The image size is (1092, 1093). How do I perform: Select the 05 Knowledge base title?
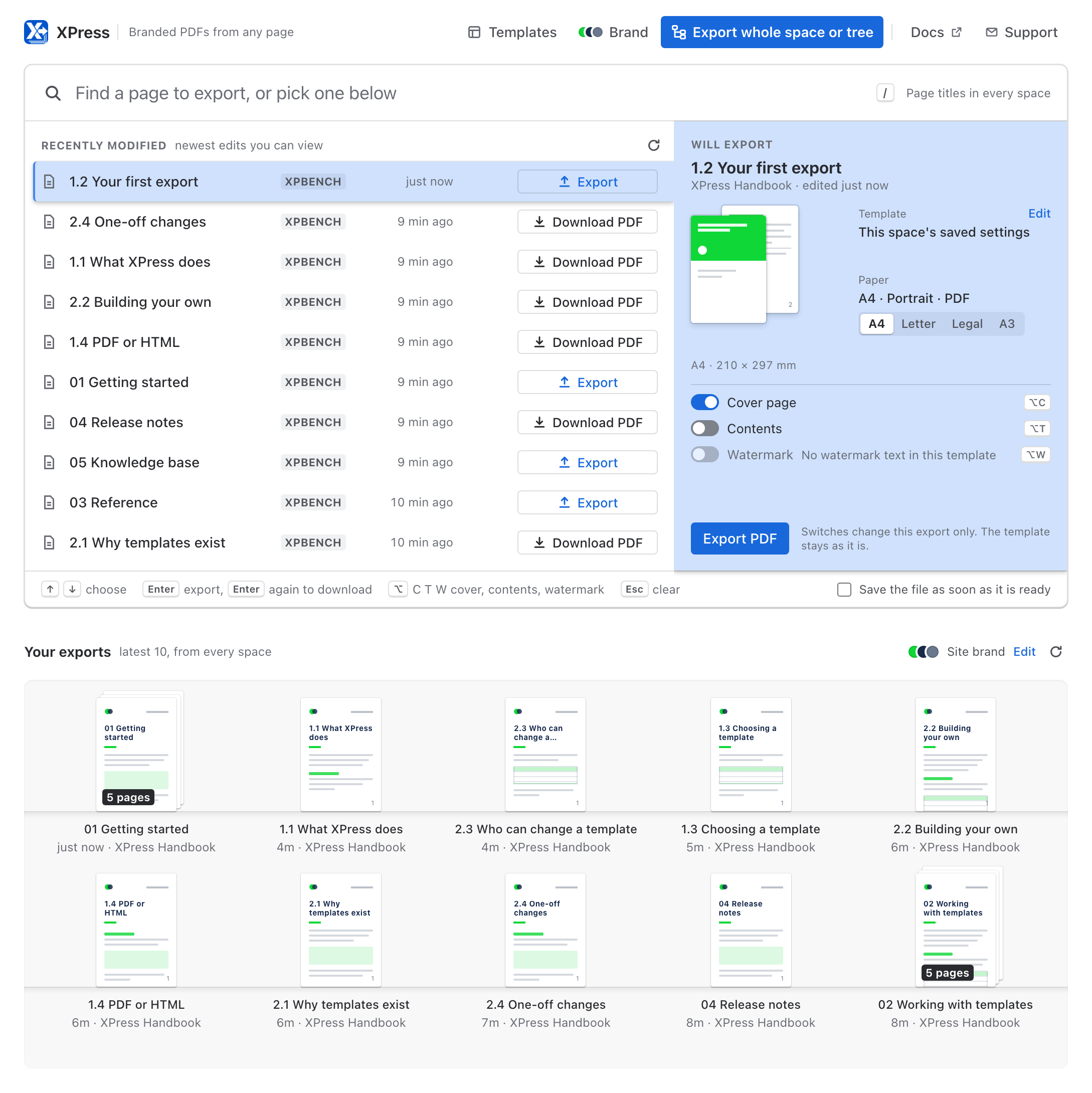click(x=135, y=463)
